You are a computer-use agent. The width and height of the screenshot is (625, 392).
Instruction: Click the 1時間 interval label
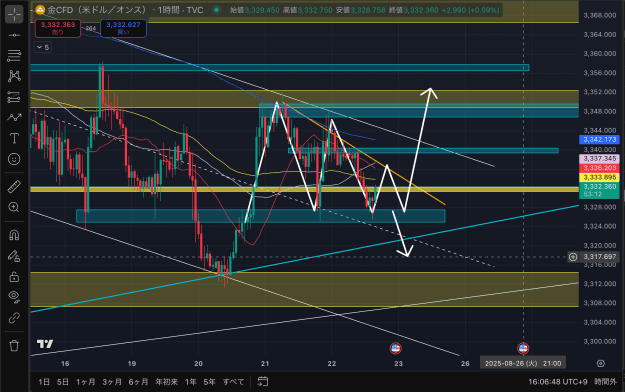[168, 10]
